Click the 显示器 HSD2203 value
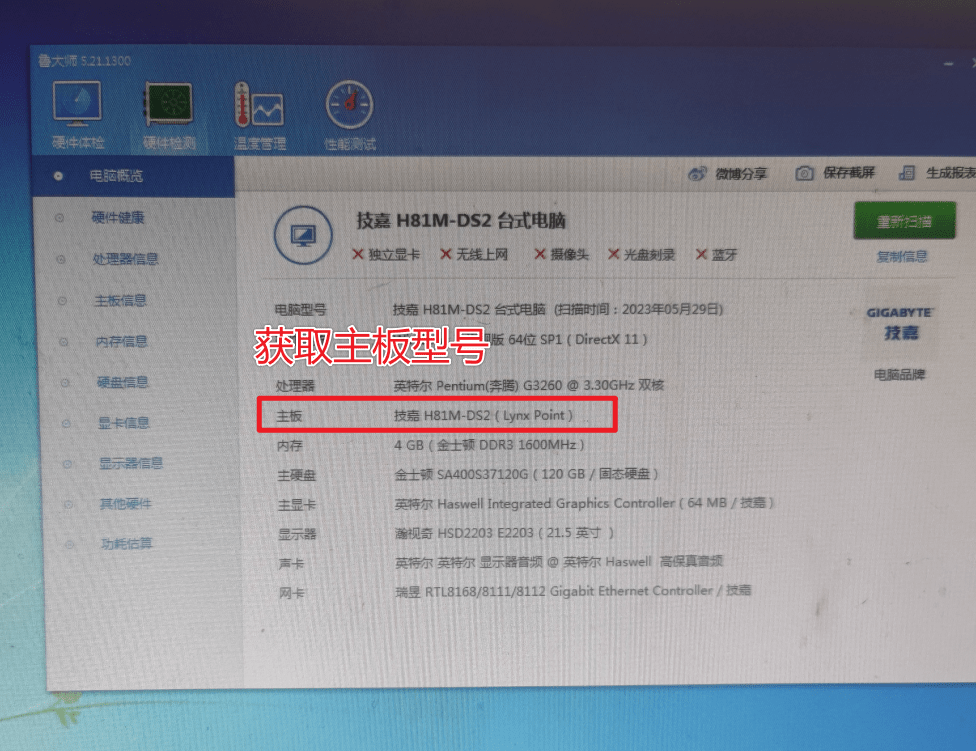976x751 pixels. pyautogui.click(x=505, y=533)
